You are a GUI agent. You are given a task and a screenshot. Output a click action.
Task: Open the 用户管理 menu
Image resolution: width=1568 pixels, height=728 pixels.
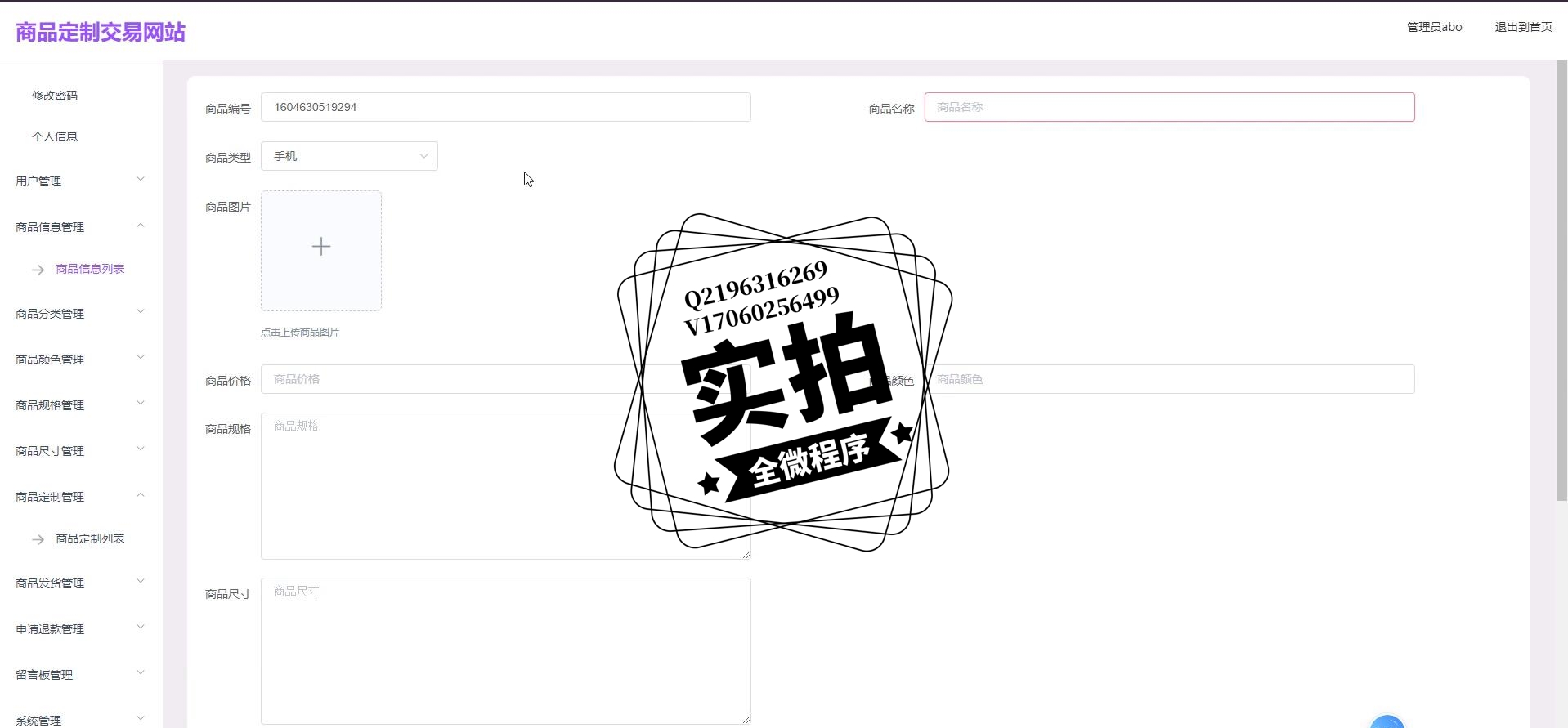click(38, 181)
